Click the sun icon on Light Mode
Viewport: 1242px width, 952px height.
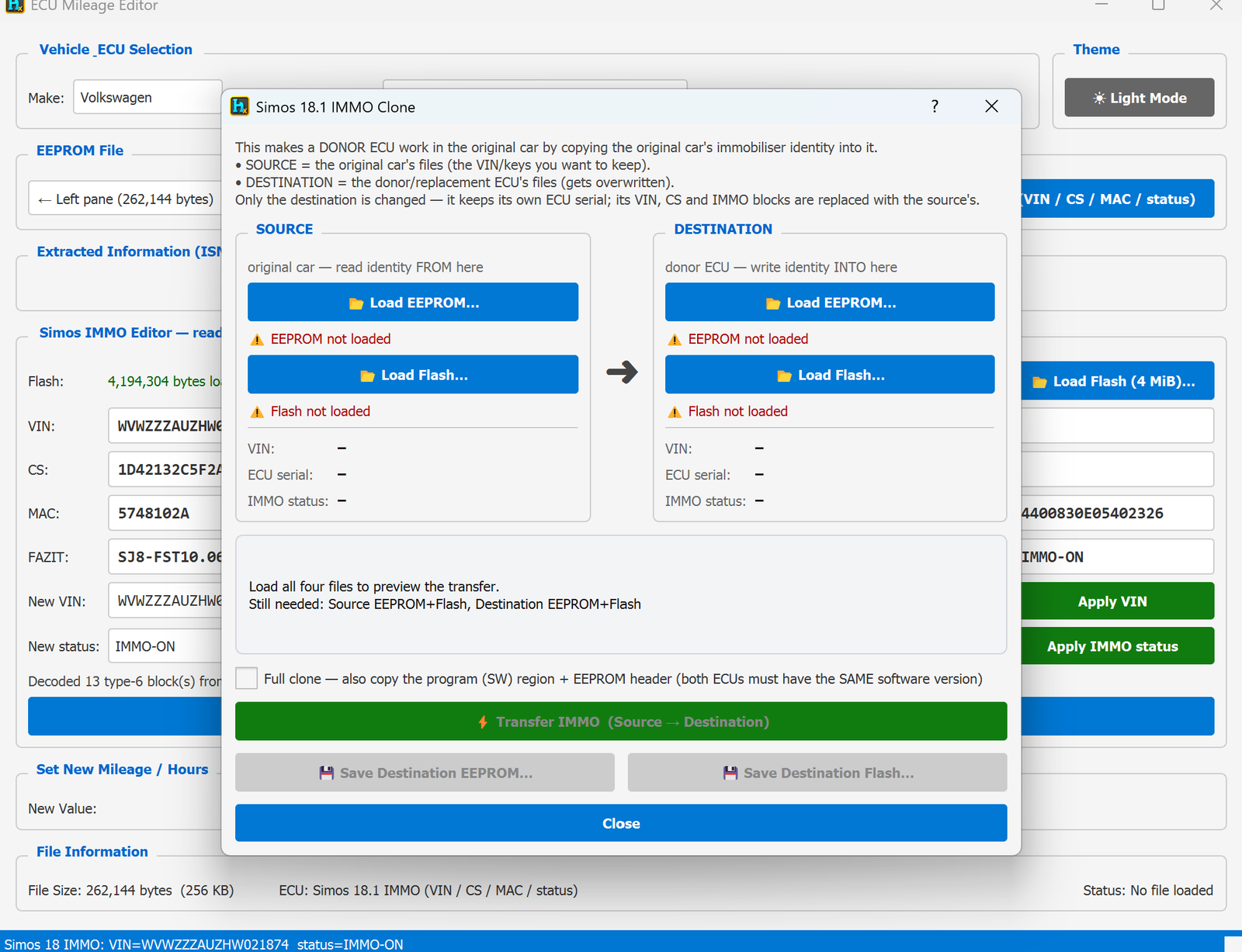(x=1099, y=98)
